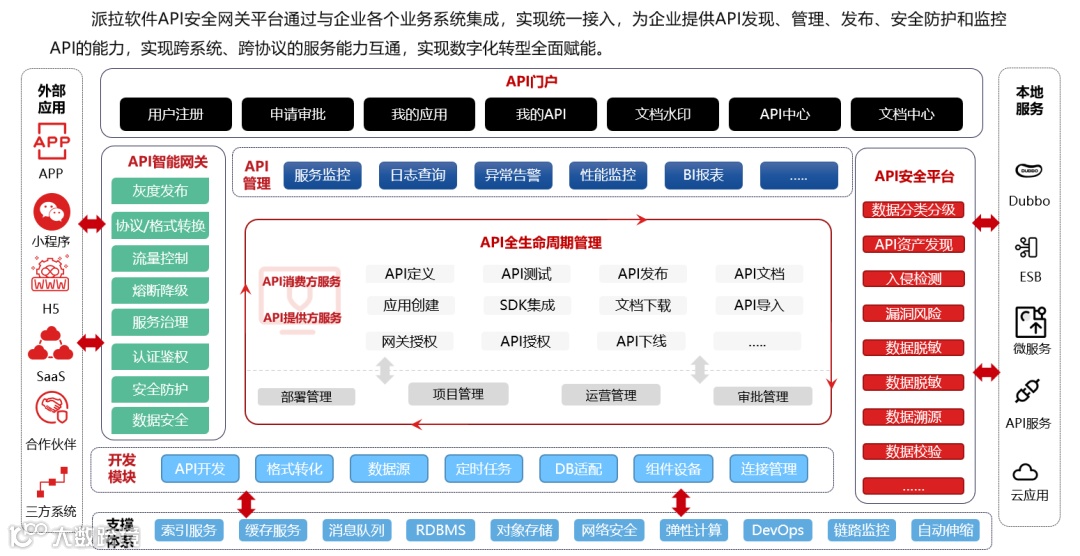This screenshot has height=556, width=1080.
Task: Click 数据分类分级 in API安全平台
Action: 913,209
